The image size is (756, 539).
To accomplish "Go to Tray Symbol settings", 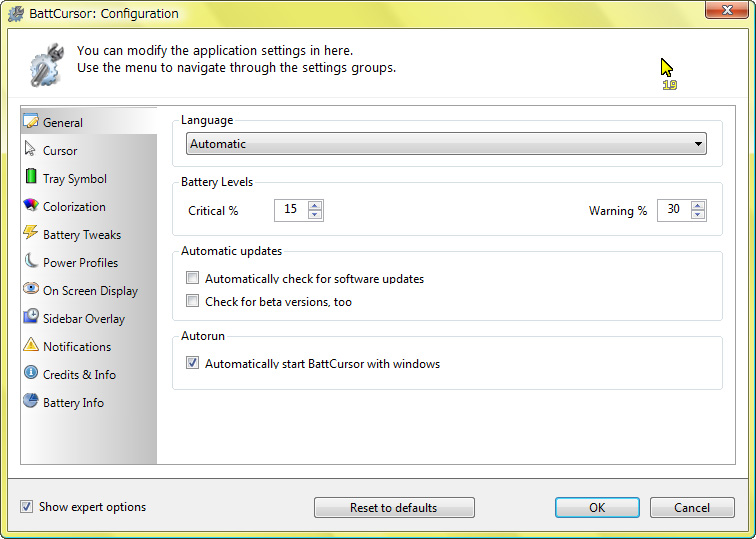I will (x=89, y=178).
